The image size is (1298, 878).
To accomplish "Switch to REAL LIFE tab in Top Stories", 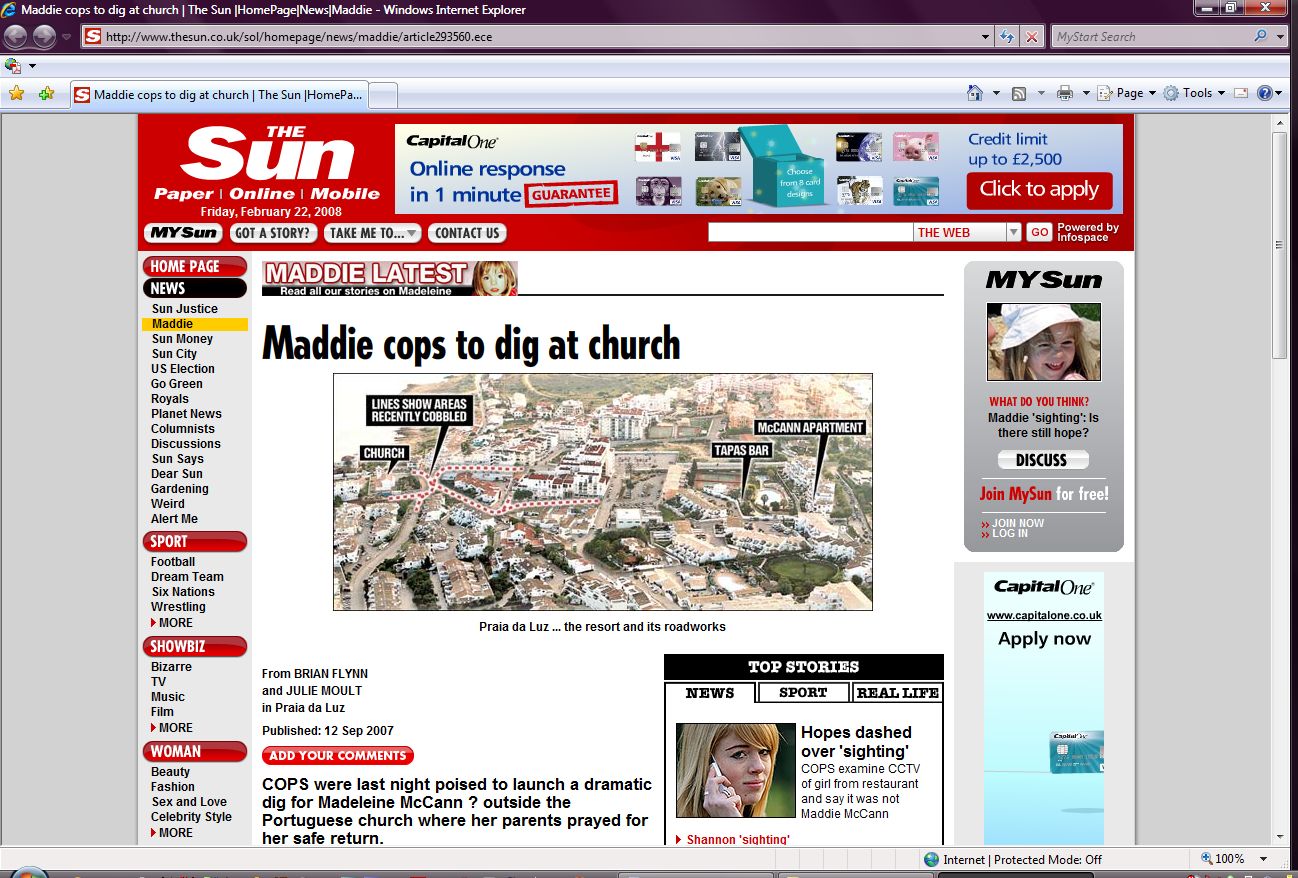I will click(x=897, y=693).
